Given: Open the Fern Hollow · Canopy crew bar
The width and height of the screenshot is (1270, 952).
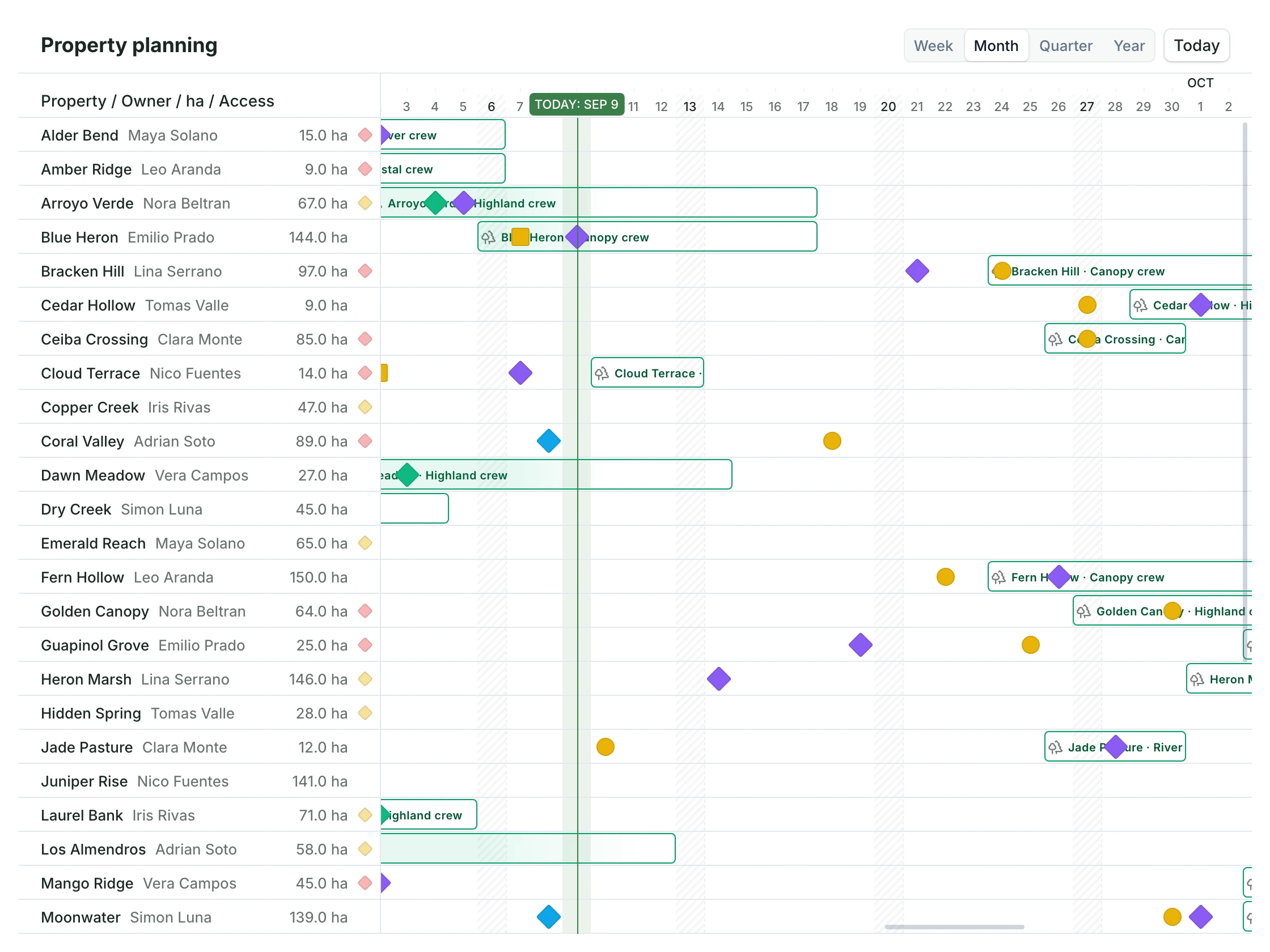Looking at the screenshot, I should (x=1120, y=577).
